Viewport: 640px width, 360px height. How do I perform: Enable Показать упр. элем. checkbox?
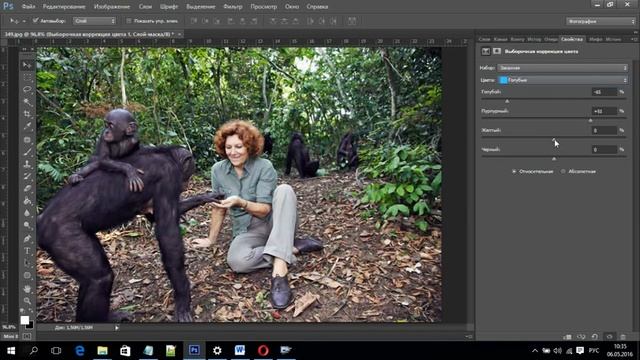129,21
